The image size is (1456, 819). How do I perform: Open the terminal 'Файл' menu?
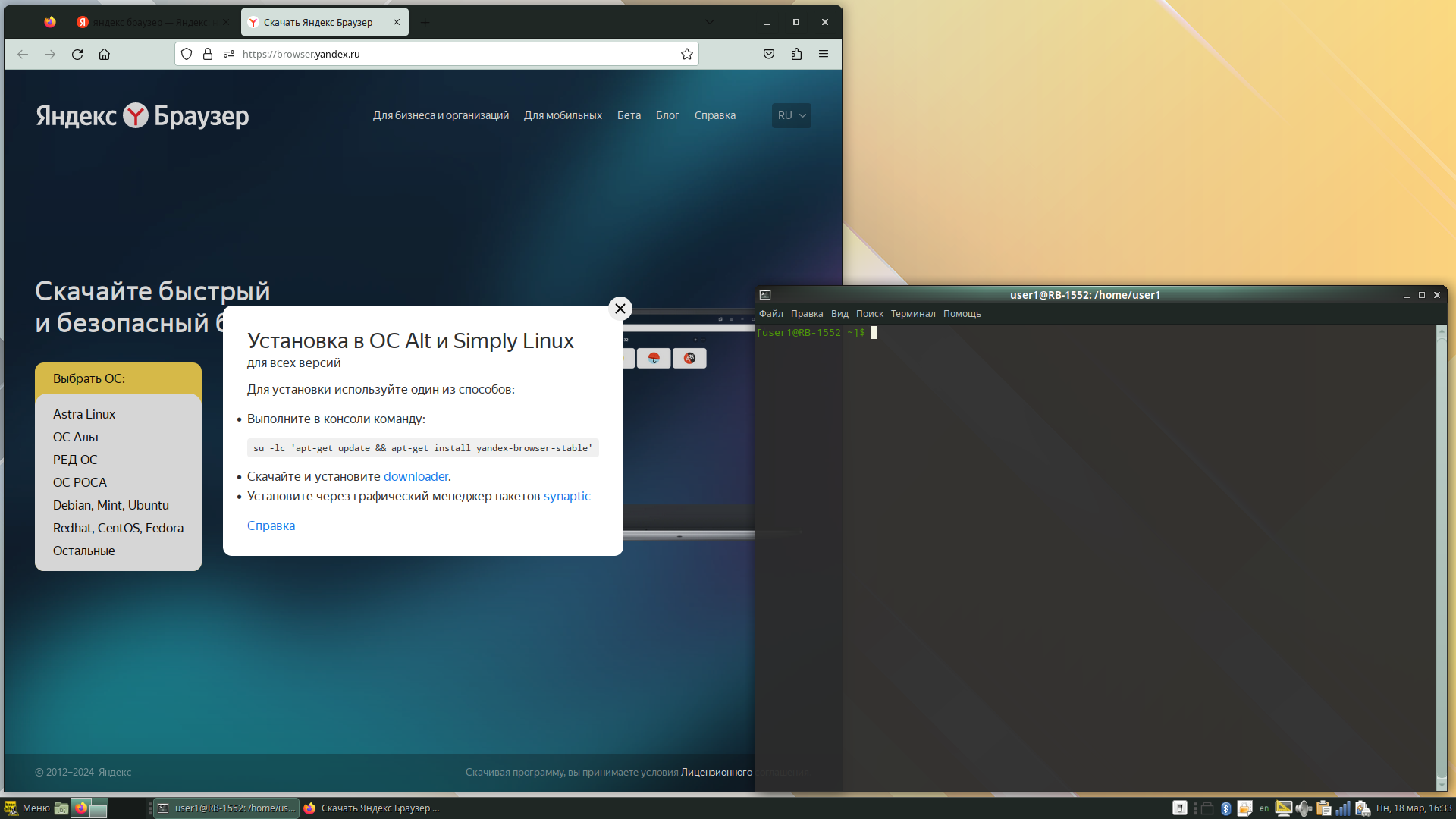tap(771, 313)
